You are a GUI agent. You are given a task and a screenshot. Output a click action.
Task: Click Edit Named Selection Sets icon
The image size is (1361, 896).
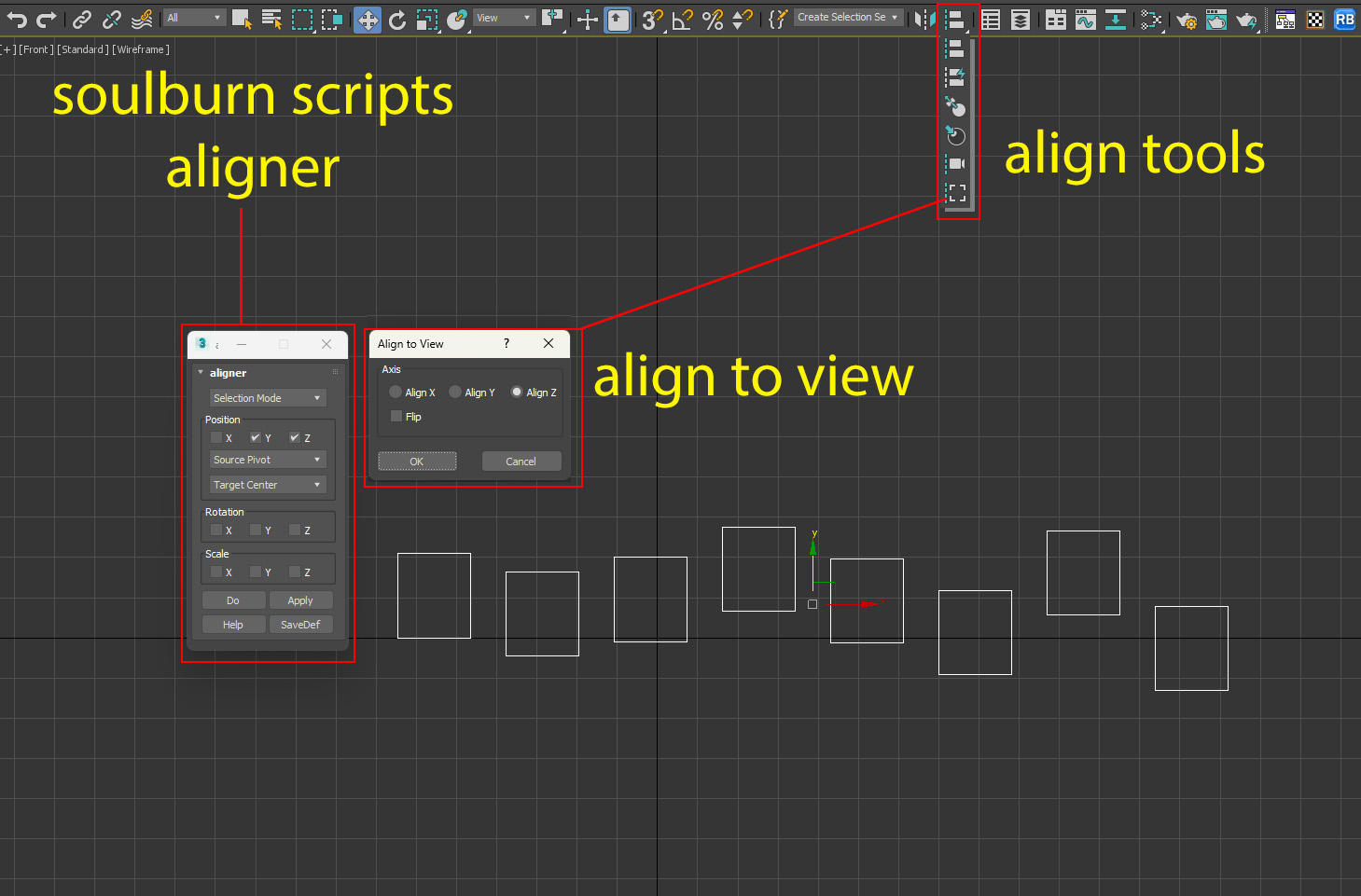point(777,19)
